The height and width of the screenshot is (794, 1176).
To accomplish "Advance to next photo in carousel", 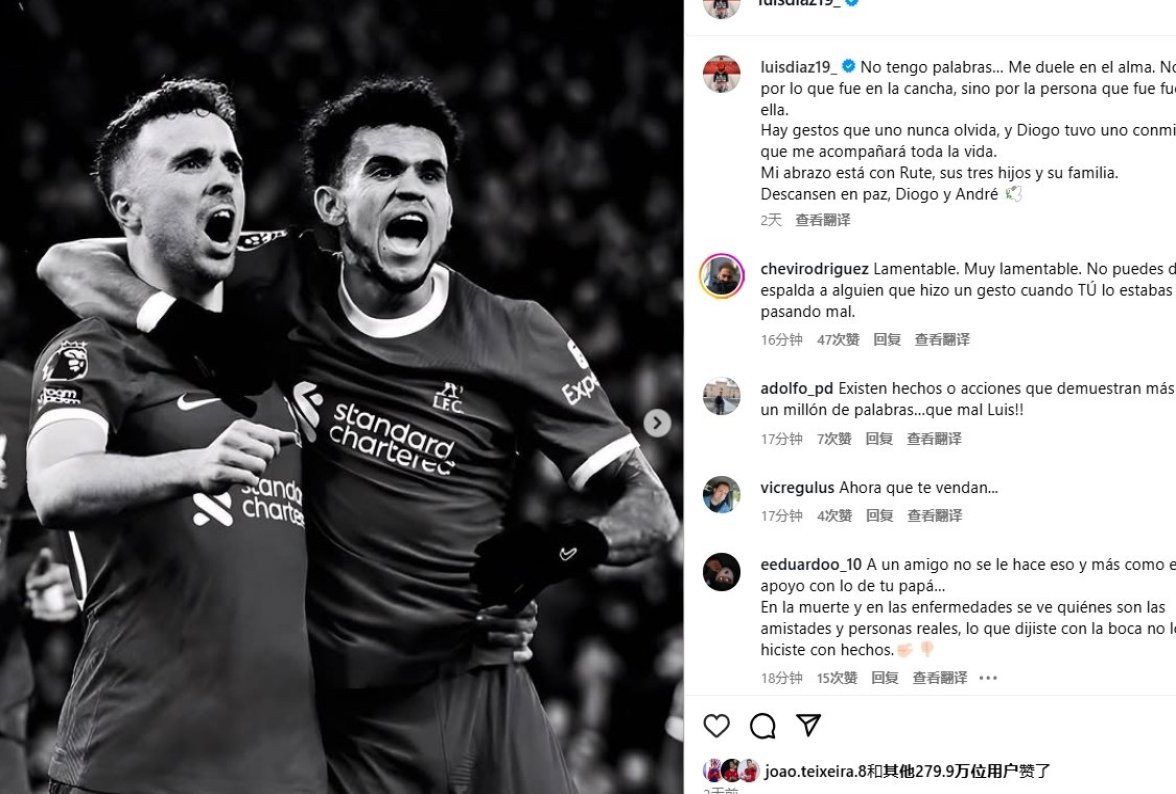I will (657, 423).
